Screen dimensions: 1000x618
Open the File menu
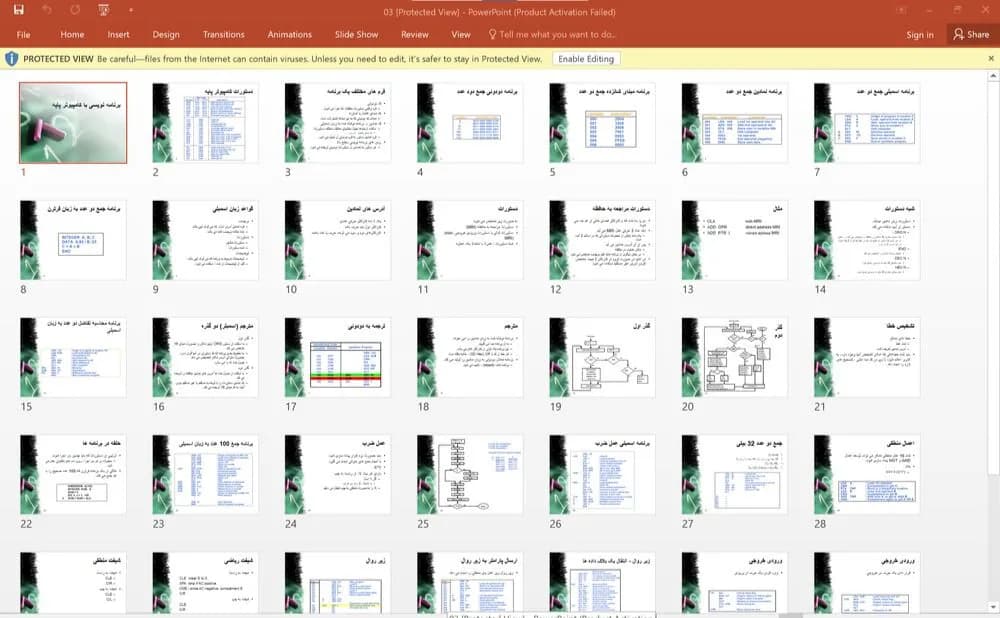click(x=24, y=34)
